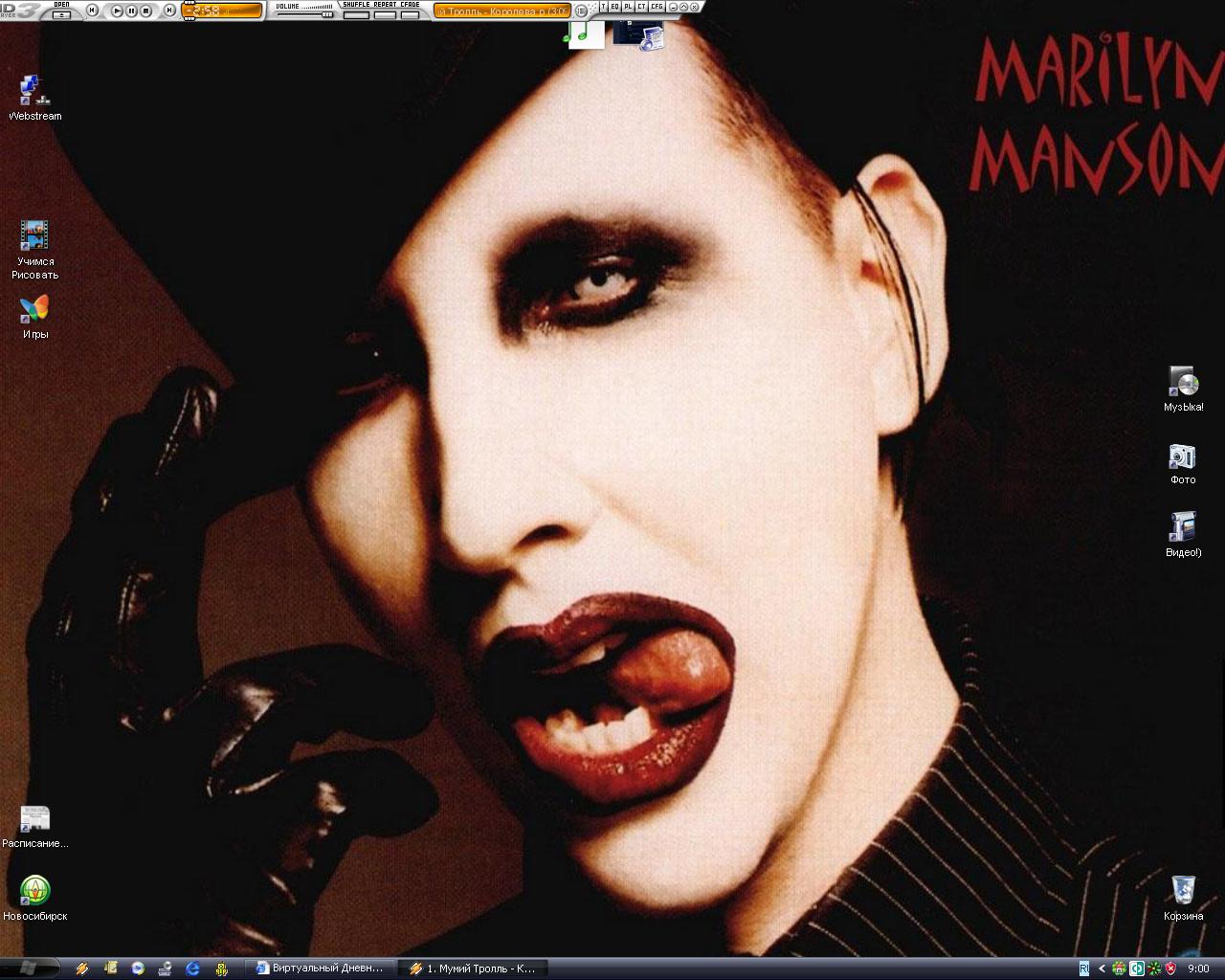Open the Корзина recycle bin

coord(1184,898)
